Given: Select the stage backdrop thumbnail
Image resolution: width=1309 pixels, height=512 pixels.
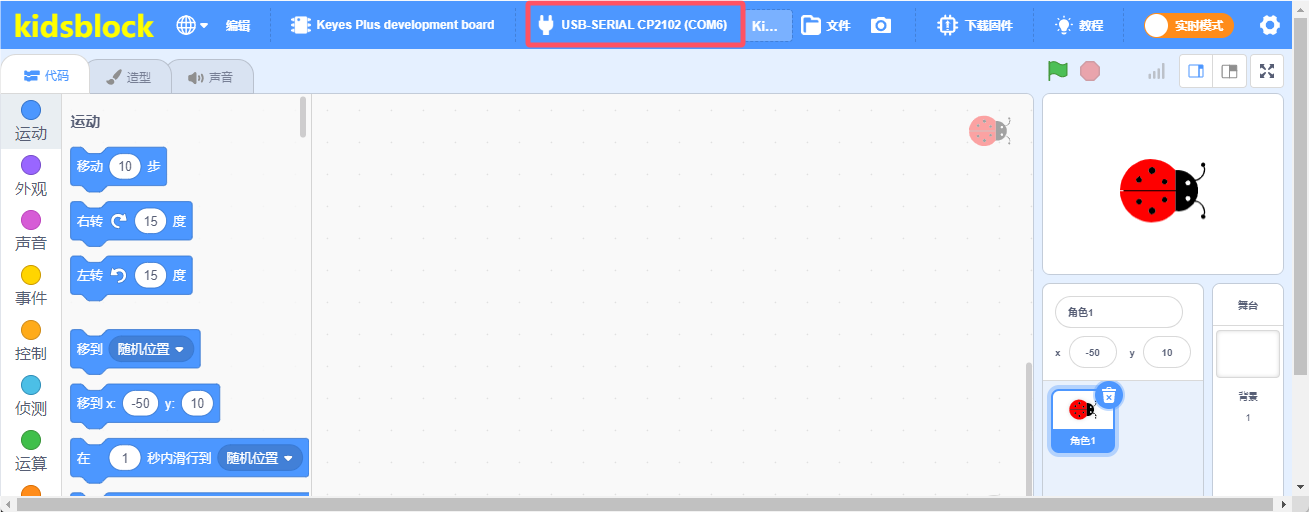Looking at the screenshot, I should [x=1247, y=354].
